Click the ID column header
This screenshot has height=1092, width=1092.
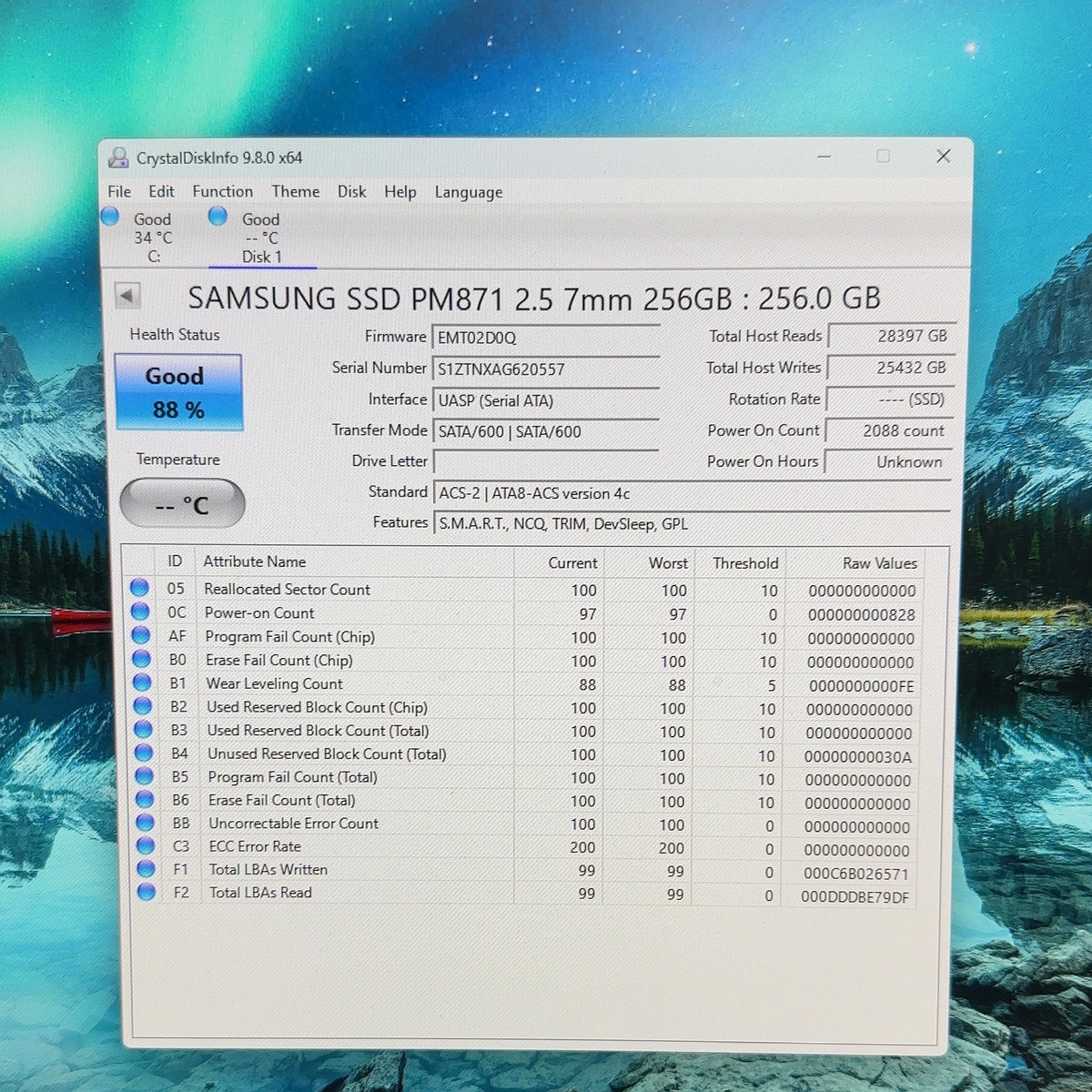coord(175,561)
